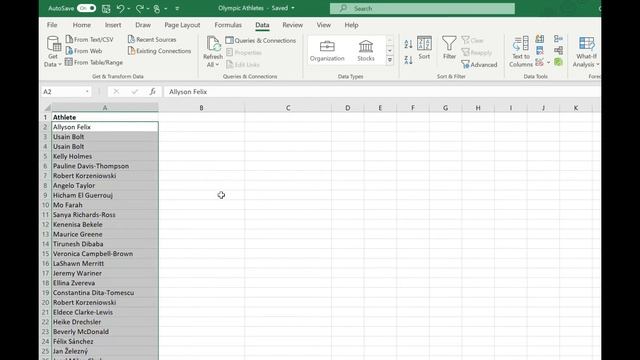Click Advanced filter
The height and width of the screenshot is (360, 640).
pos(480,64)
